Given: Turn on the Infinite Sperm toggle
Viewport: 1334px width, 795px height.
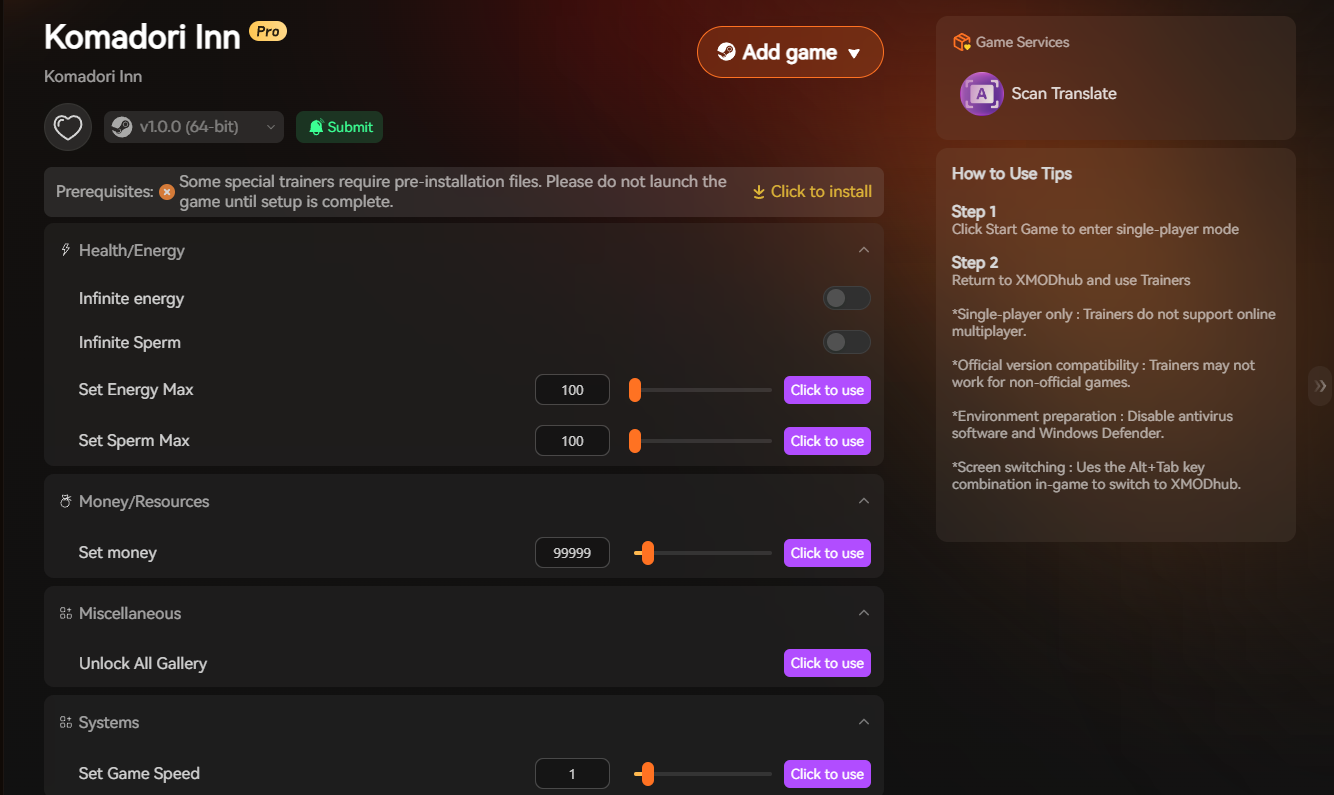Looking at the screenshot, I should [x=846, y=342].
